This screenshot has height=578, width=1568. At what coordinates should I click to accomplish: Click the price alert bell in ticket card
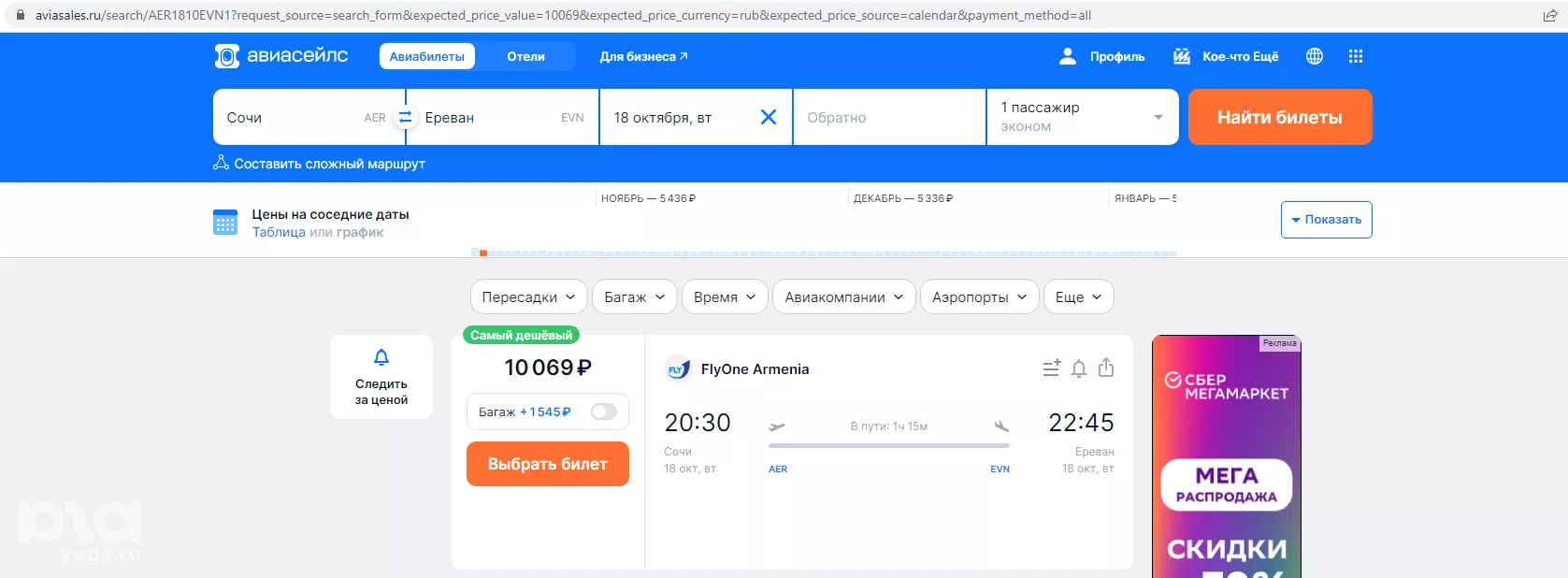click(x=1078, y=368)
